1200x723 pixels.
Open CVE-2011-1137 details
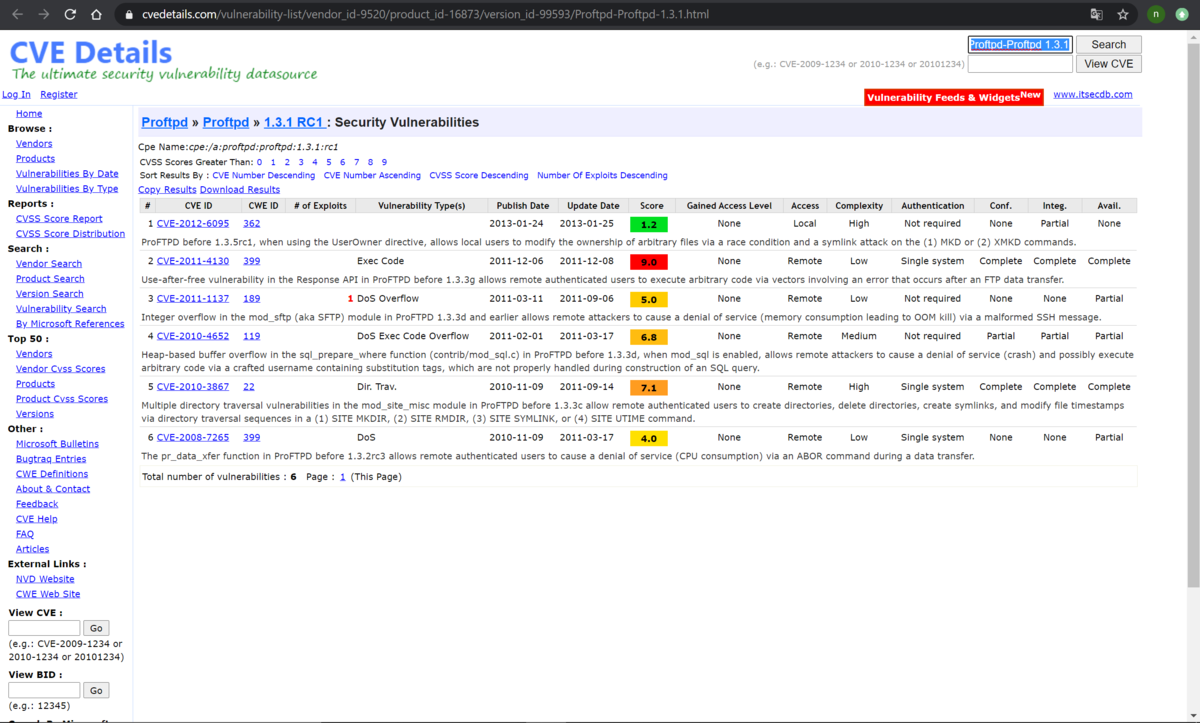193,299
